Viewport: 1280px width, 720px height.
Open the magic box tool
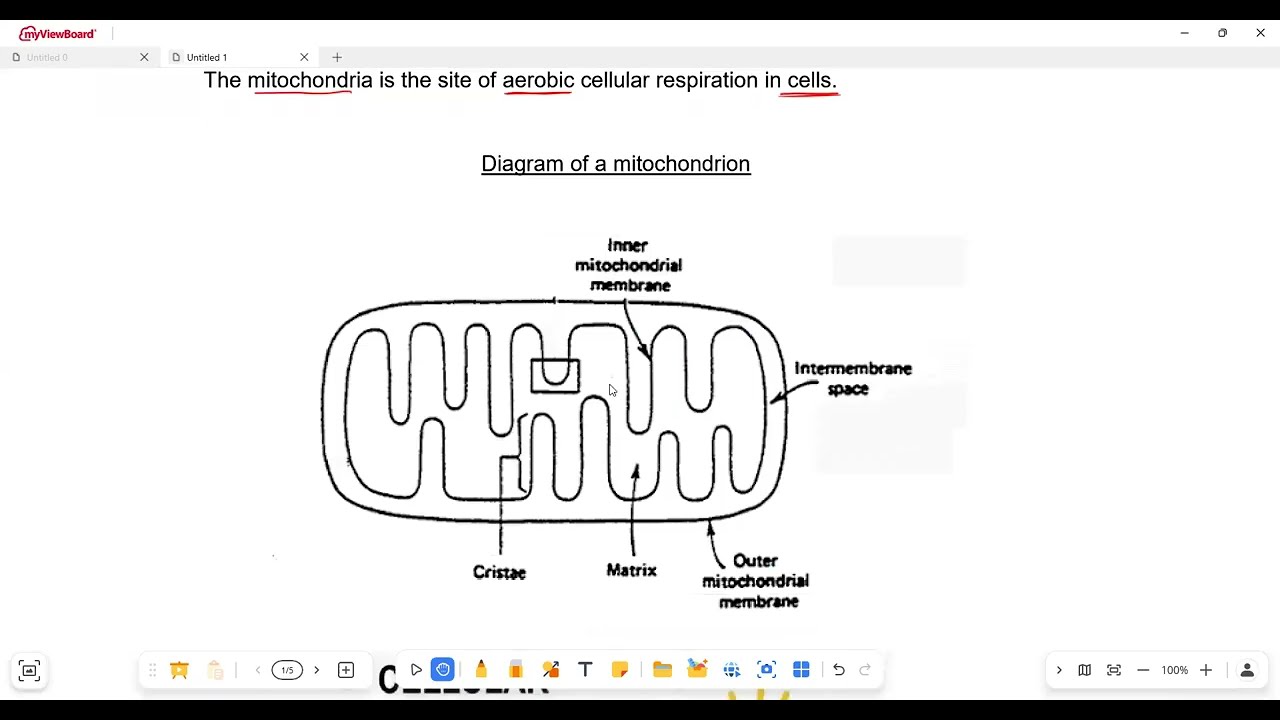click(x=697, y=670)
